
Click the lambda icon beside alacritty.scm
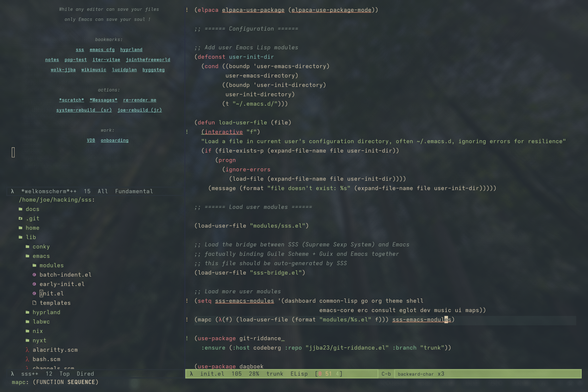(x=27, y=350)
